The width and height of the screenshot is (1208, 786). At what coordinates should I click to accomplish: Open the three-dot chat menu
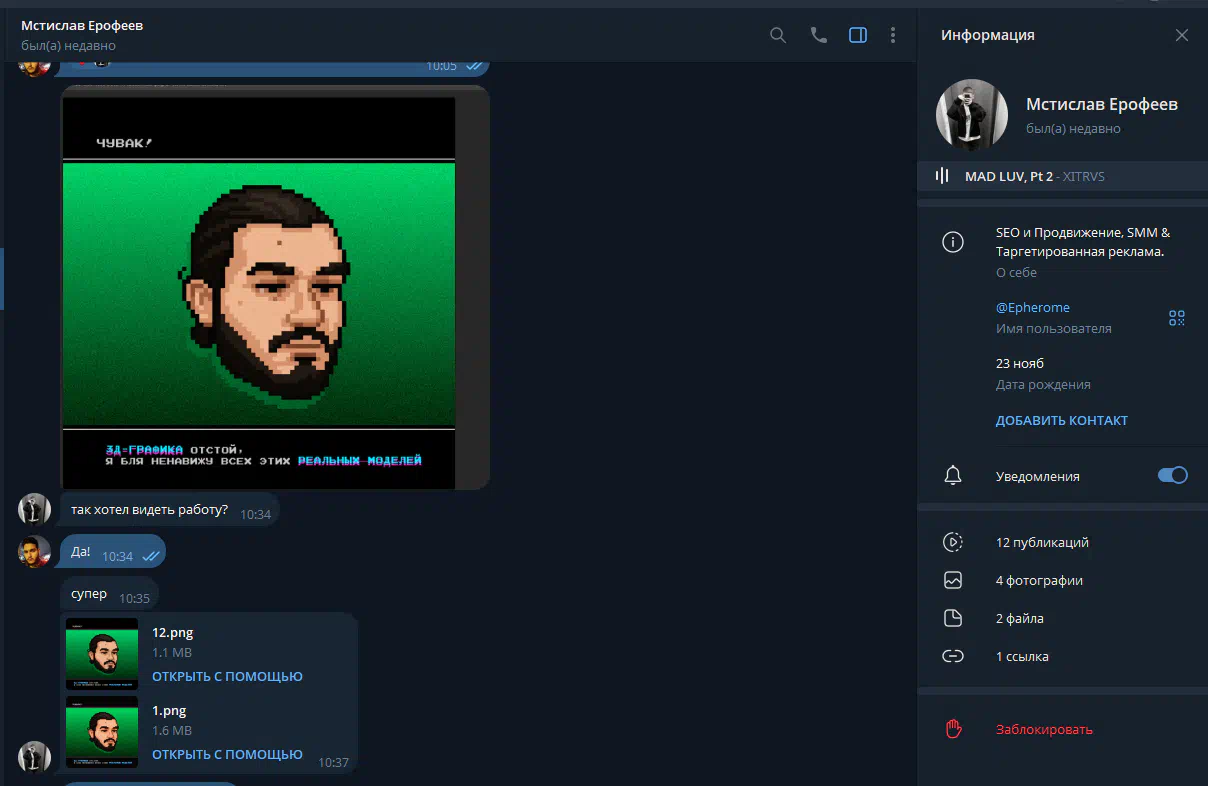pos(893,35)
